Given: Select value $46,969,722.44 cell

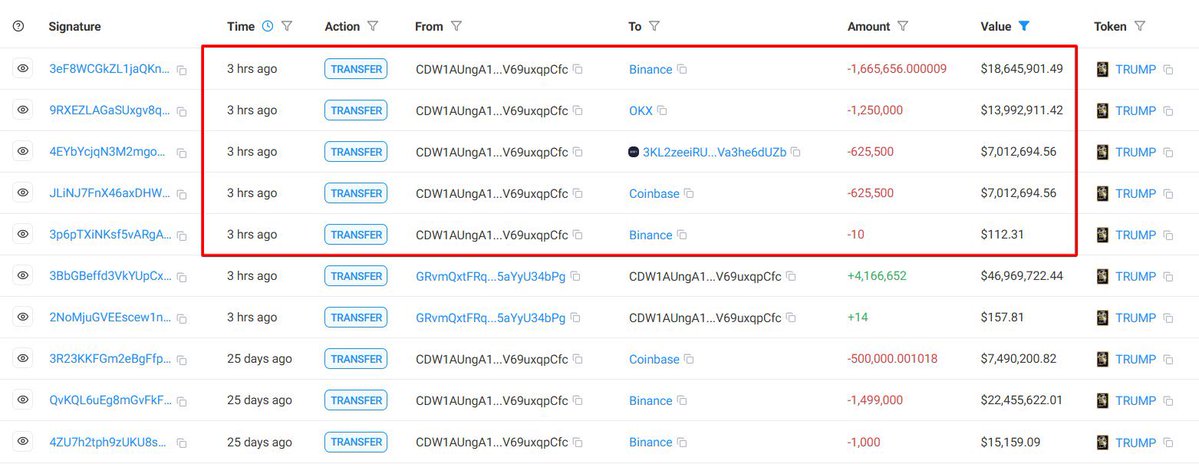Looking at the screenshot, I should (x=1022, y=275).
